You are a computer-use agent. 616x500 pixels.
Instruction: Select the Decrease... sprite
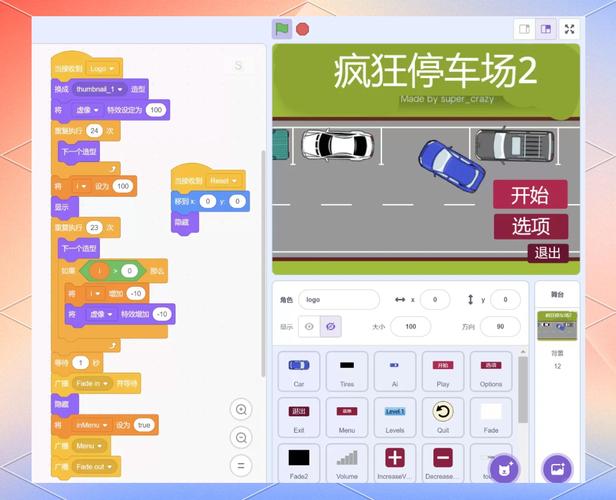click(x=443, y=463)
